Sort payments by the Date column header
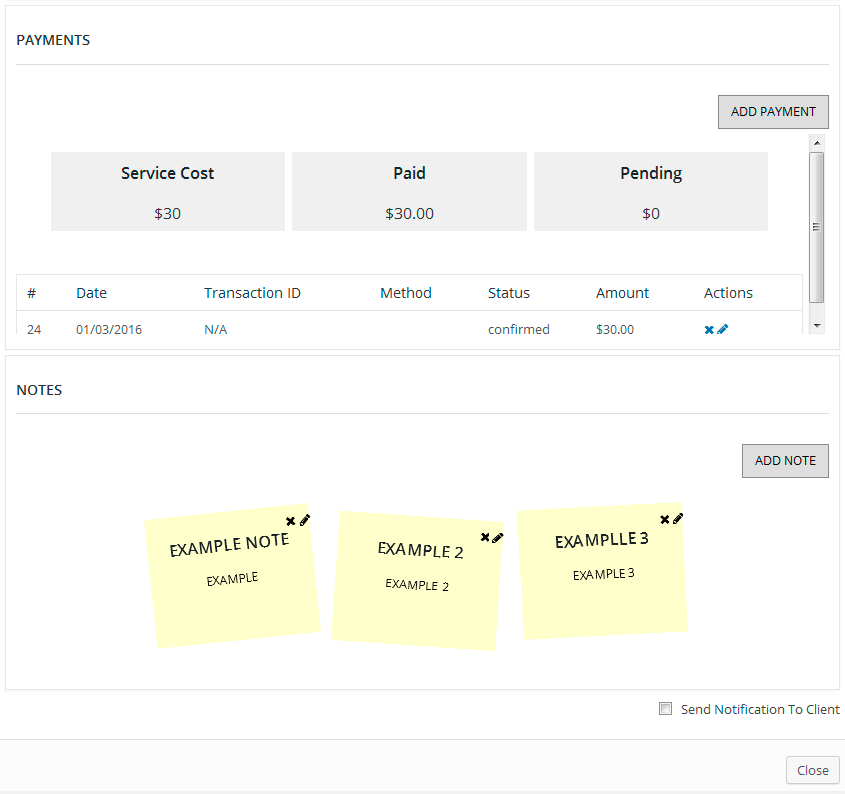 (x=91, y=293)
